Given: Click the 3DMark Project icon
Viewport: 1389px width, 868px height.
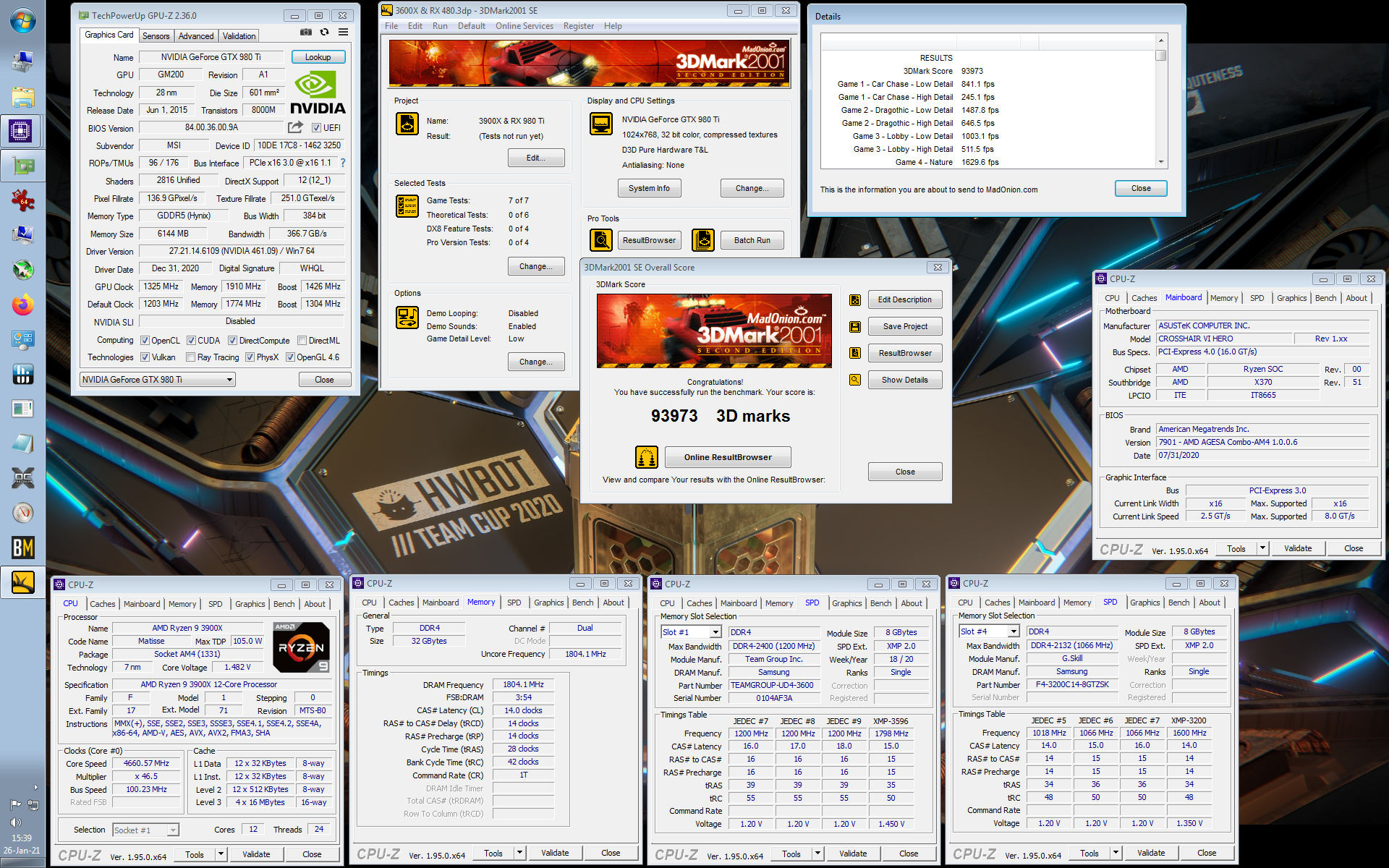Looking at the screenshot, I should click(x=407, y=124).
